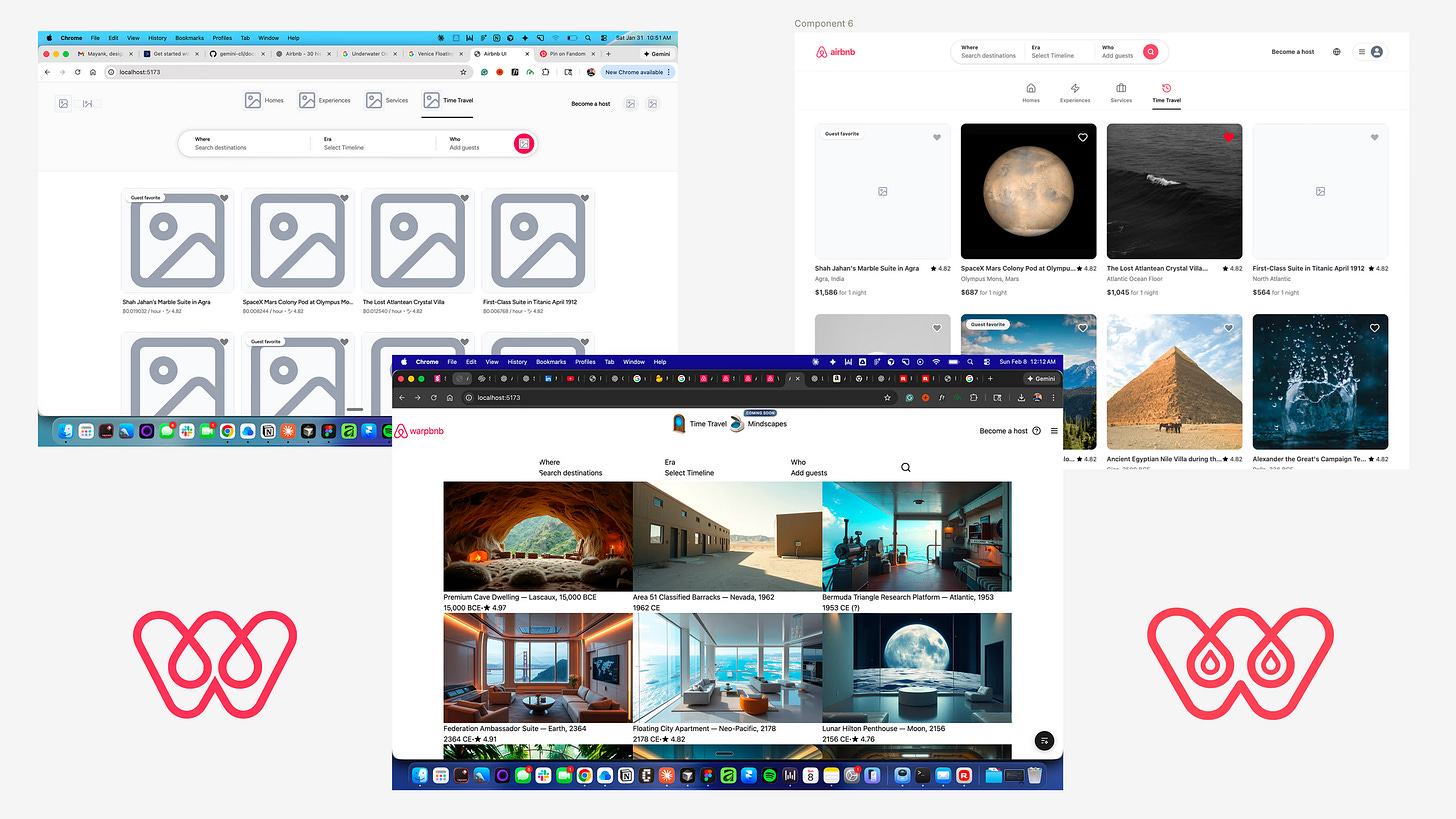Image resolution: width=1456 pixels, height=819 pixels.
Task: Unfavorite red heart on Lost Atlantean card, Component 6
Action: [x=1229, y=137]
